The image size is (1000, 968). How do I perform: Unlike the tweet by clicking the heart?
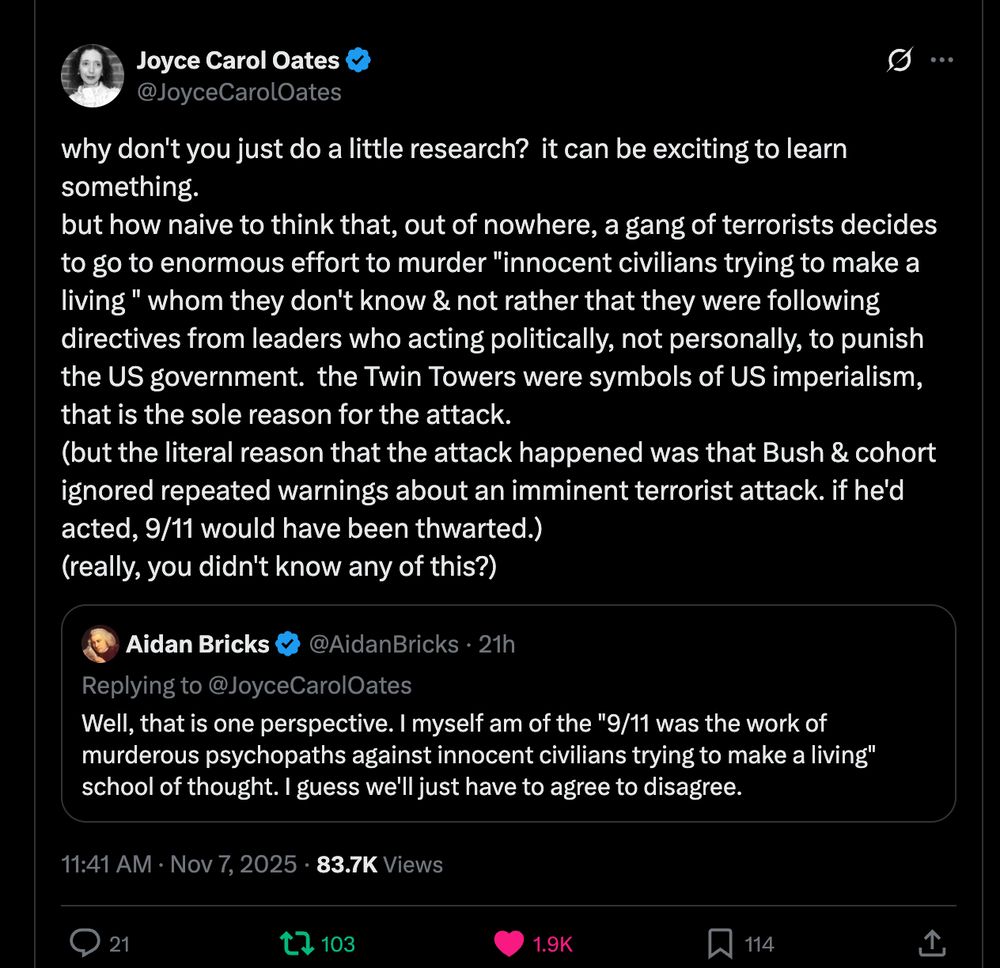(x=511, y=942)
